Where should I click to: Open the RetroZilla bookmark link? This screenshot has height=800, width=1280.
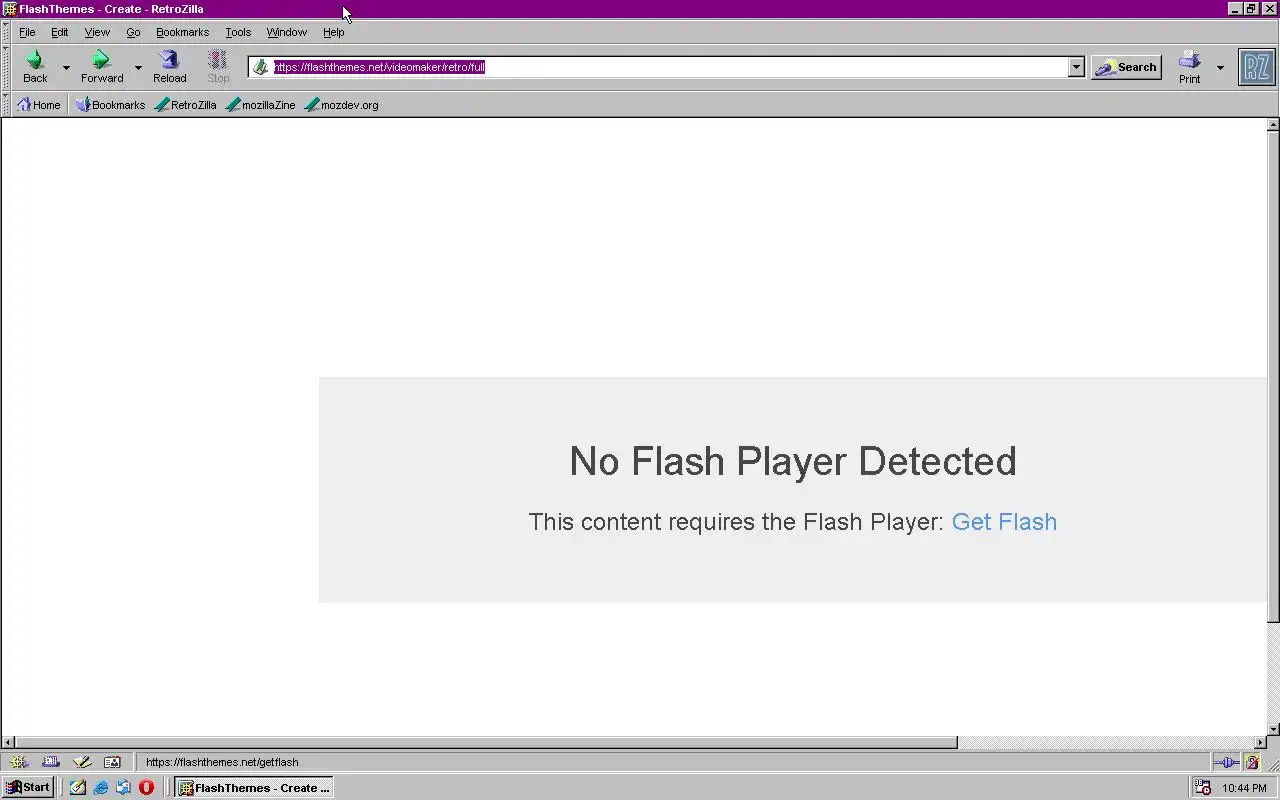[185, 104]
